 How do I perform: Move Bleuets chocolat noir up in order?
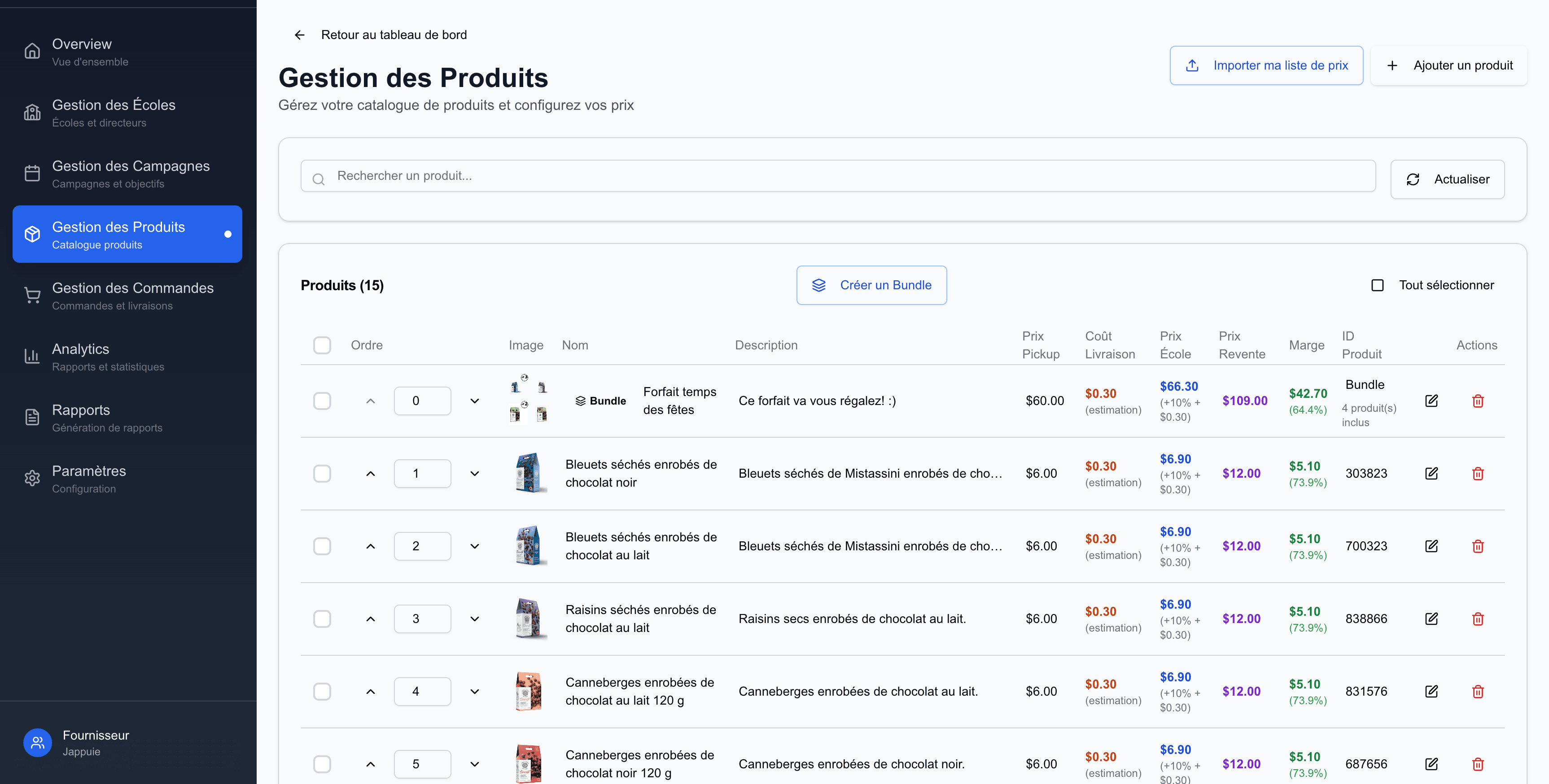pyautogui.click(x=370, y=473)
